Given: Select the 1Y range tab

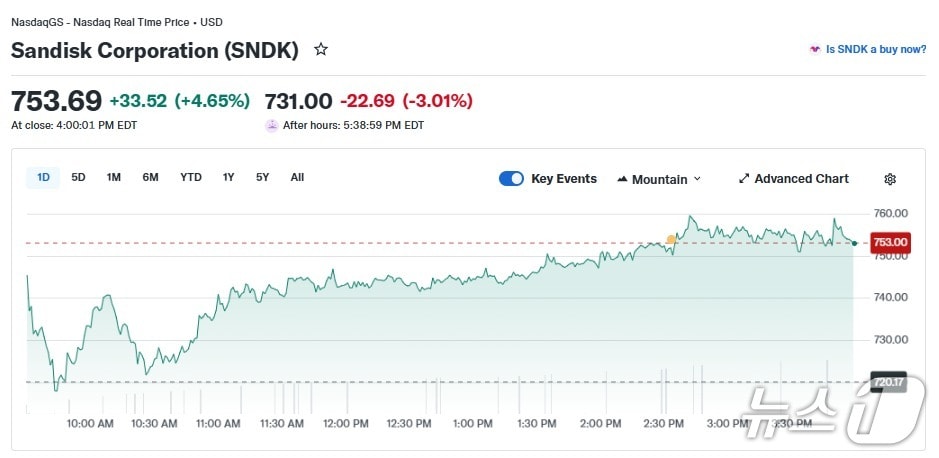Looking at the screenshot, I should click(228, 177).
